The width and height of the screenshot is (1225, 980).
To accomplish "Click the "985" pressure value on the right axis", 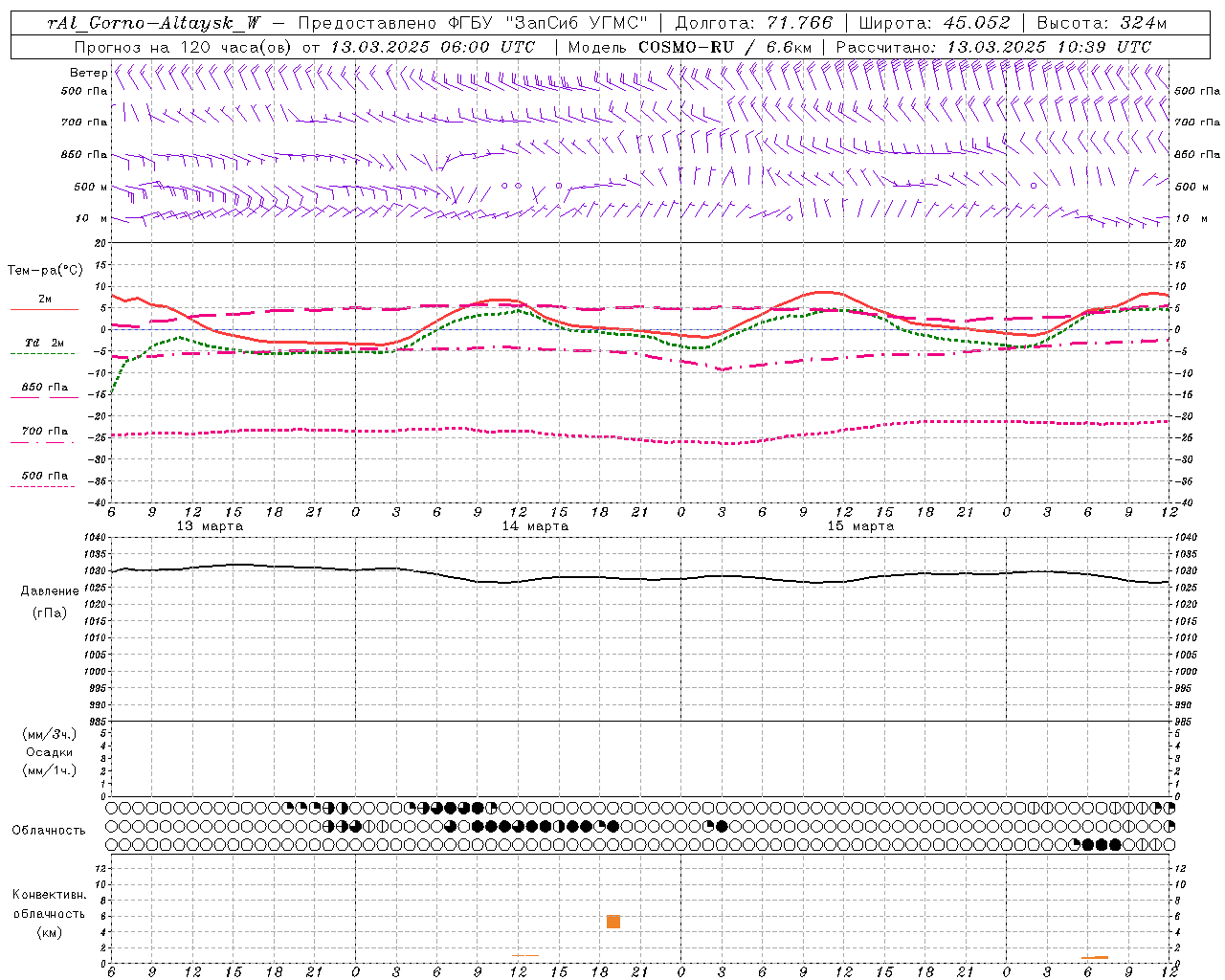I will click(x=1184, y=722).
